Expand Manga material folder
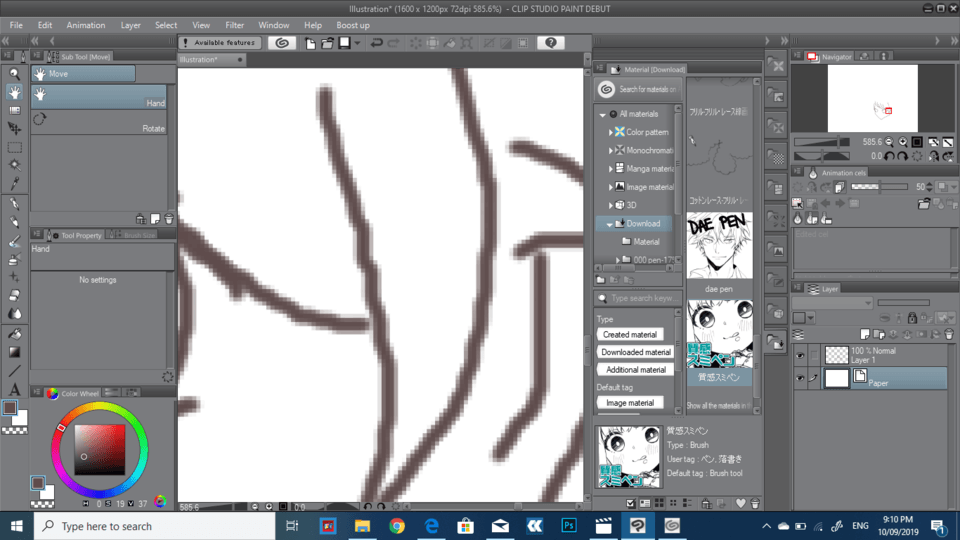 (610, 169)
